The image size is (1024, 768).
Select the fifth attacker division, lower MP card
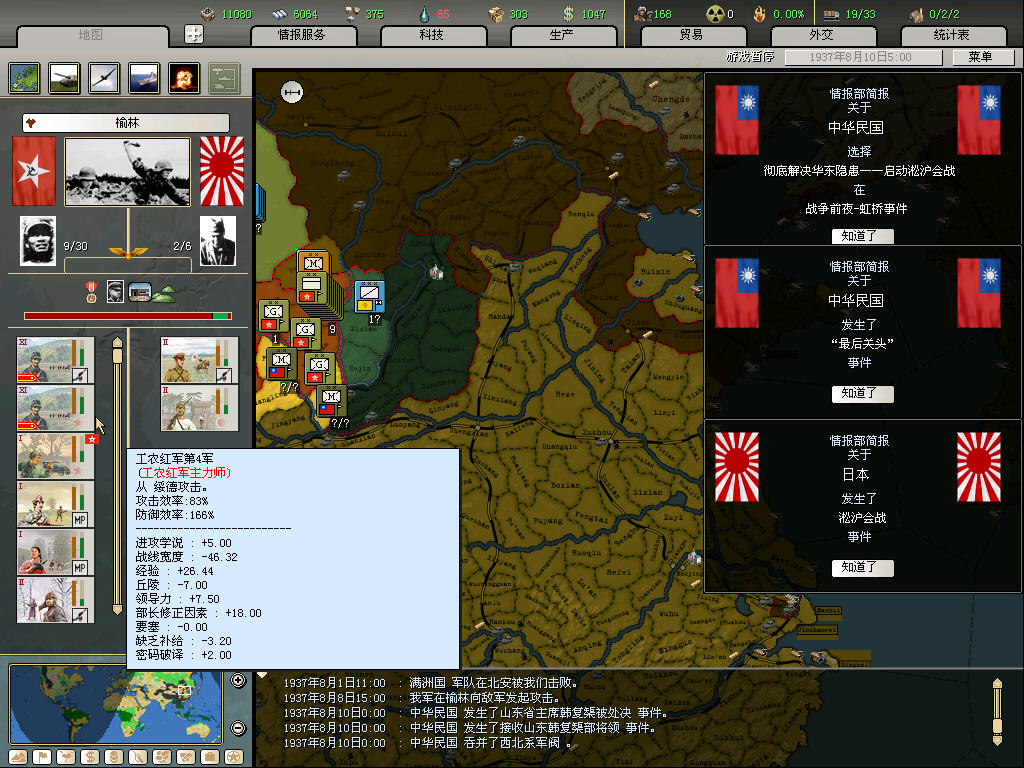[56, 552]
